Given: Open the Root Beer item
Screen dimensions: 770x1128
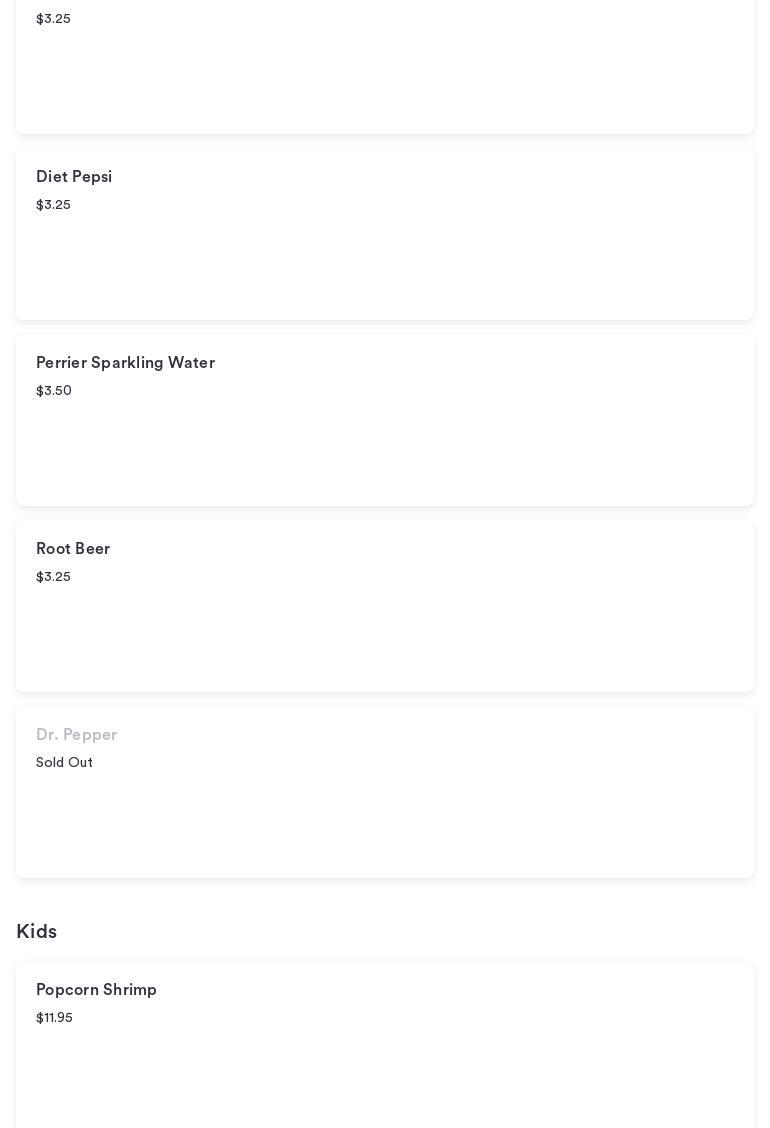Looking at the screenshot, I should (73, 549).
